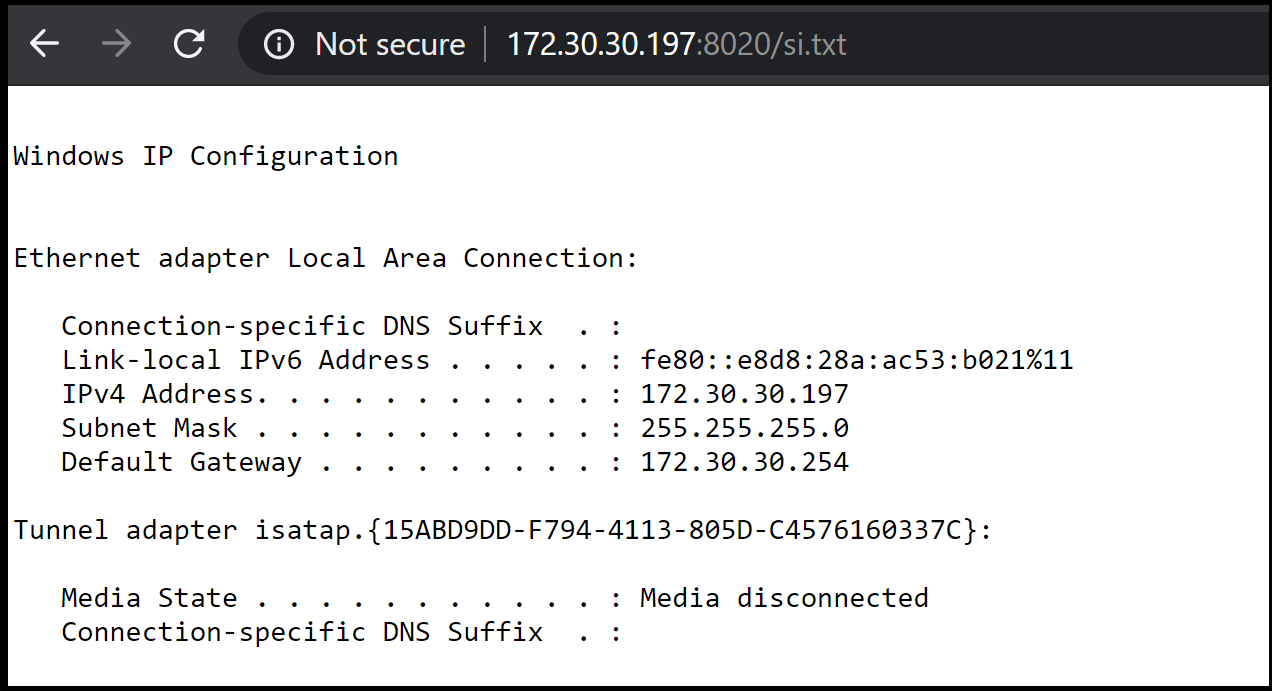
Task: Click the "Media disconnected" status text
Action: point(784,598)
